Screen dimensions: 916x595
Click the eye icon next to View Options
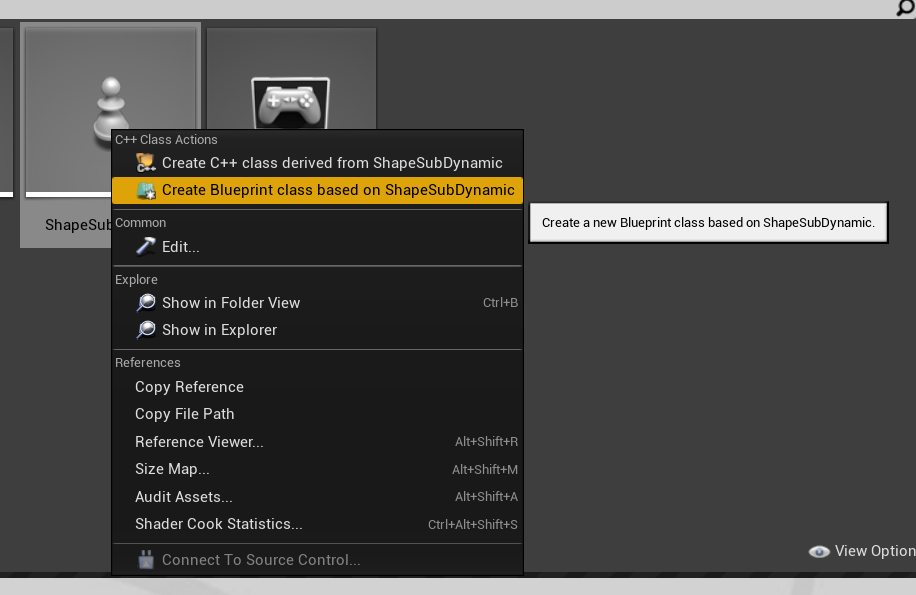819,551
